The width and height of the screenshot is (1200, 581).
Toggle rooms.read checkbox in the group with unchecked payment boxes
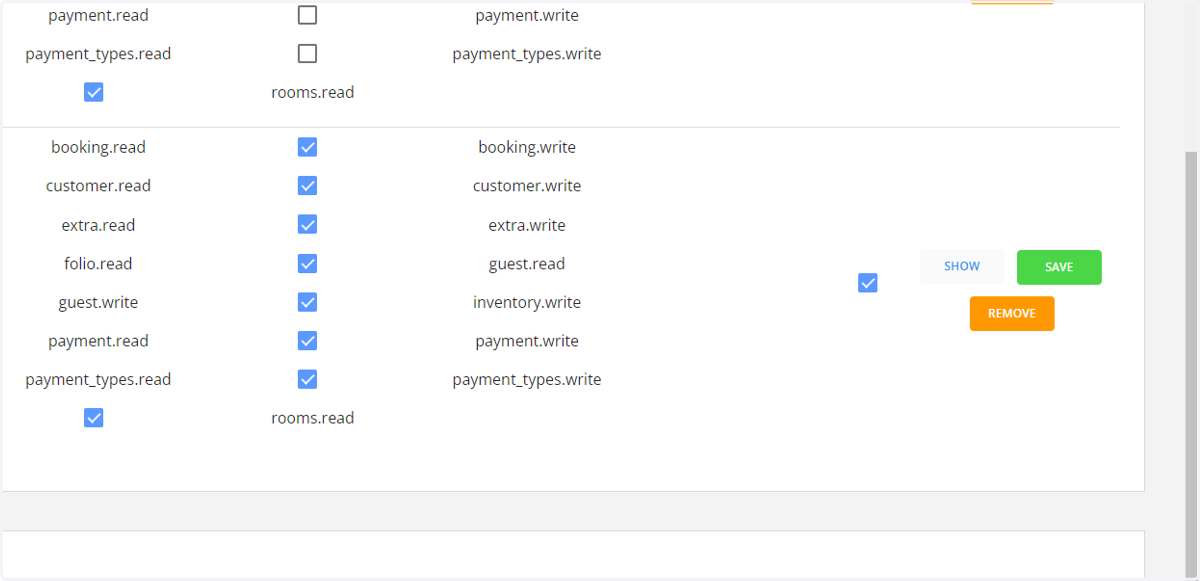point(94,92)
